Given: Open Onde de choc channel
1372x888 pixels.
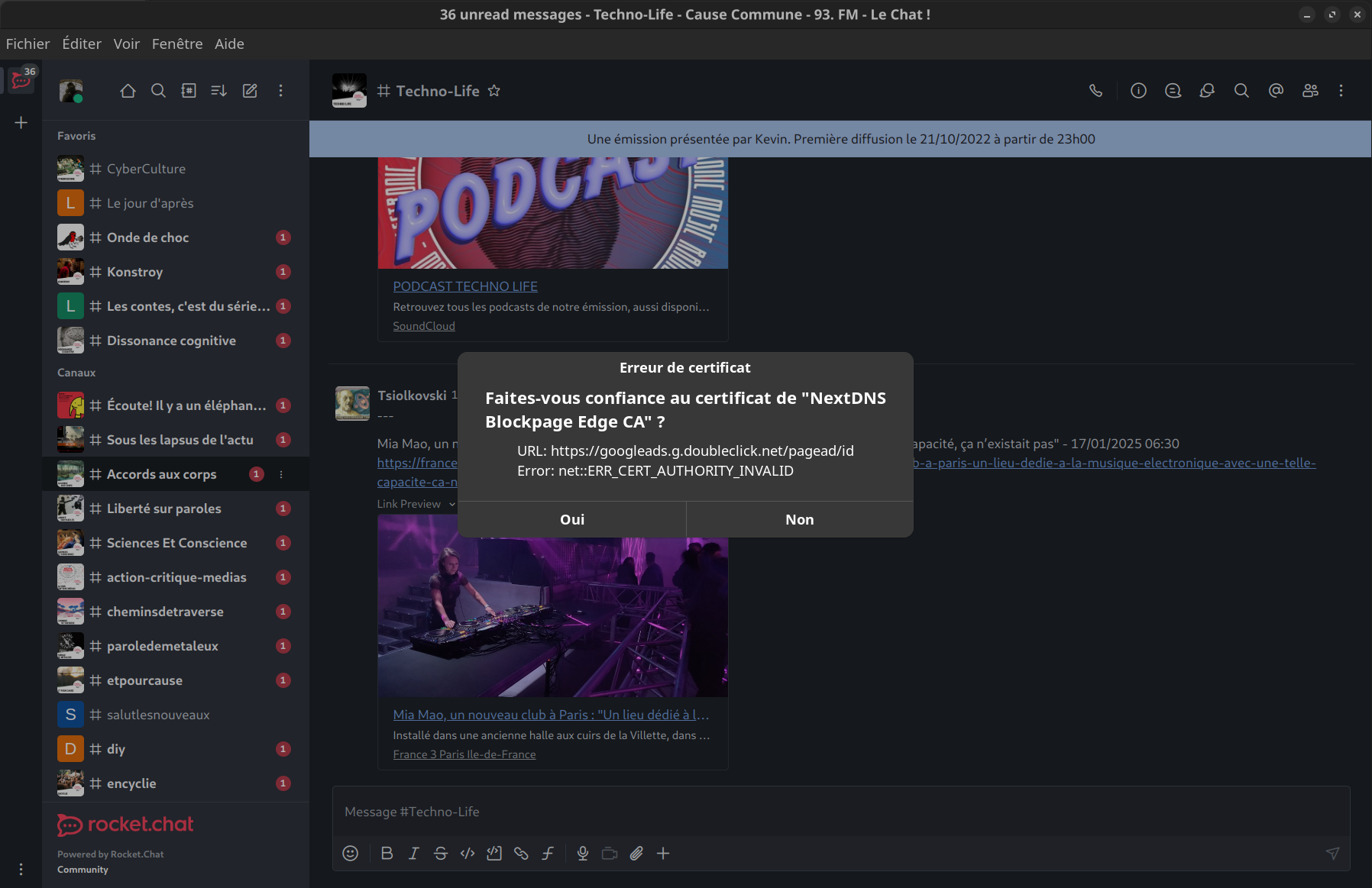Looking at the screenshot, I should pos(176,237).
